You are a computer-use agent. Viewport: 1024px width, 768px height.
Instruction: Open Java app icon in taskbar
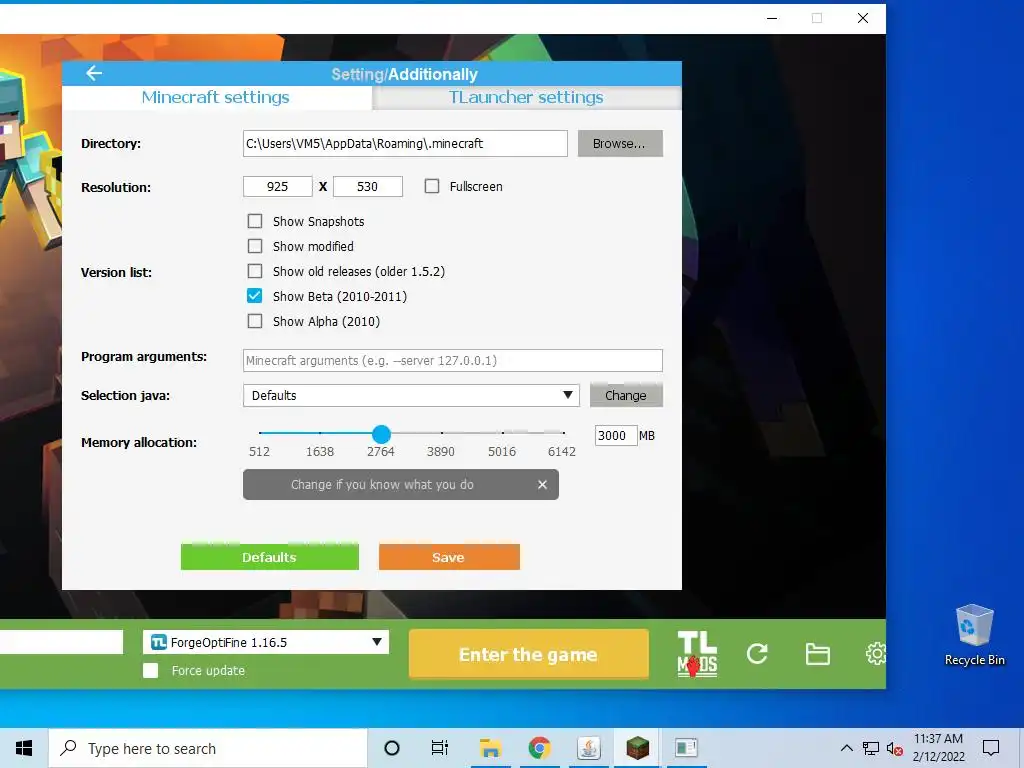pos(588,748)
